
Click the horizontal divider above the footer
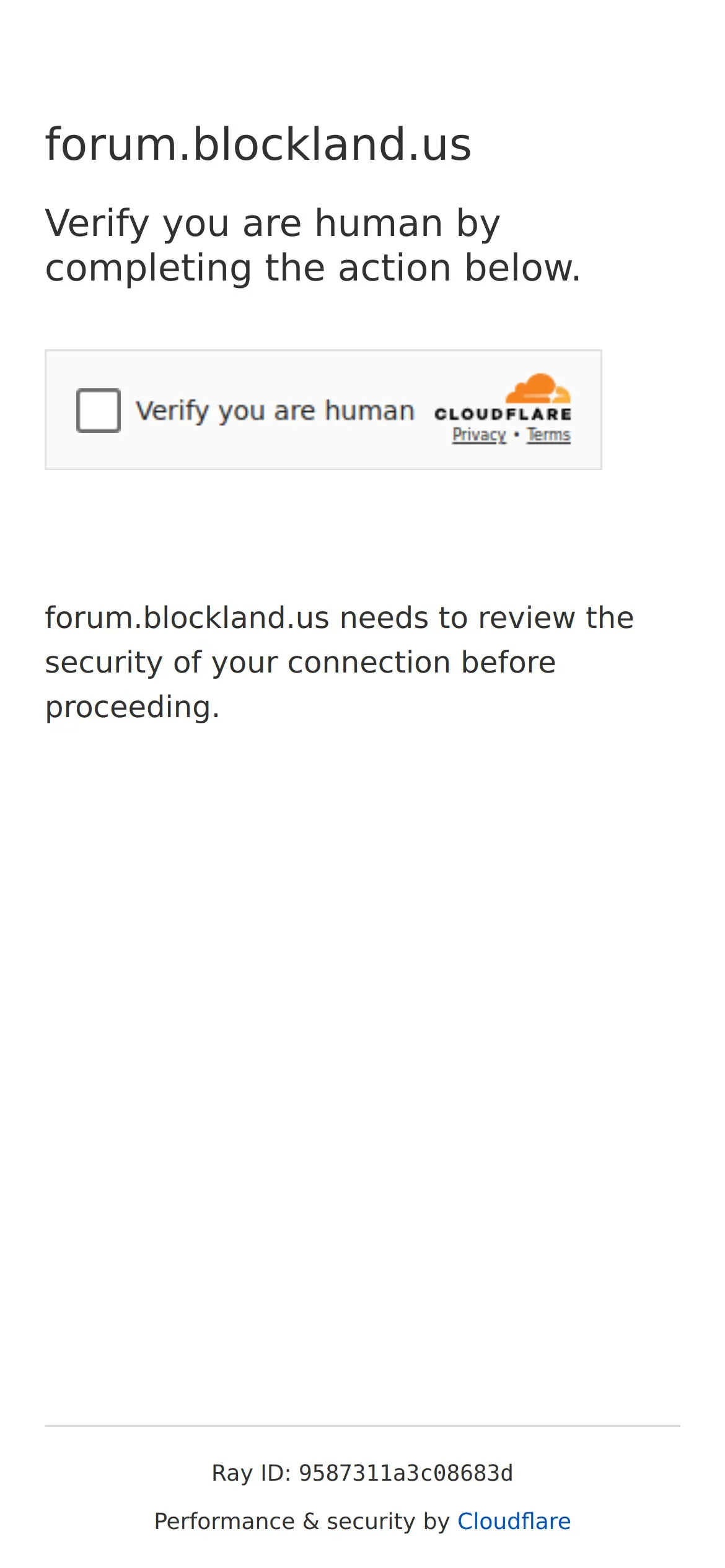coord(362,1426)
